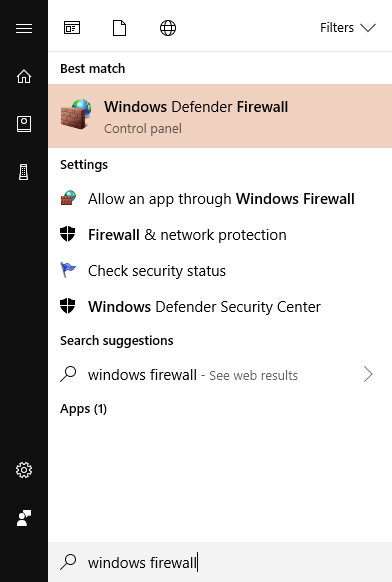The height and width of the screenshot is (582, 392).
Task: Click the Windows Defender Firewall brick icon
Action: pyautogui.click(x=76, y=114)
